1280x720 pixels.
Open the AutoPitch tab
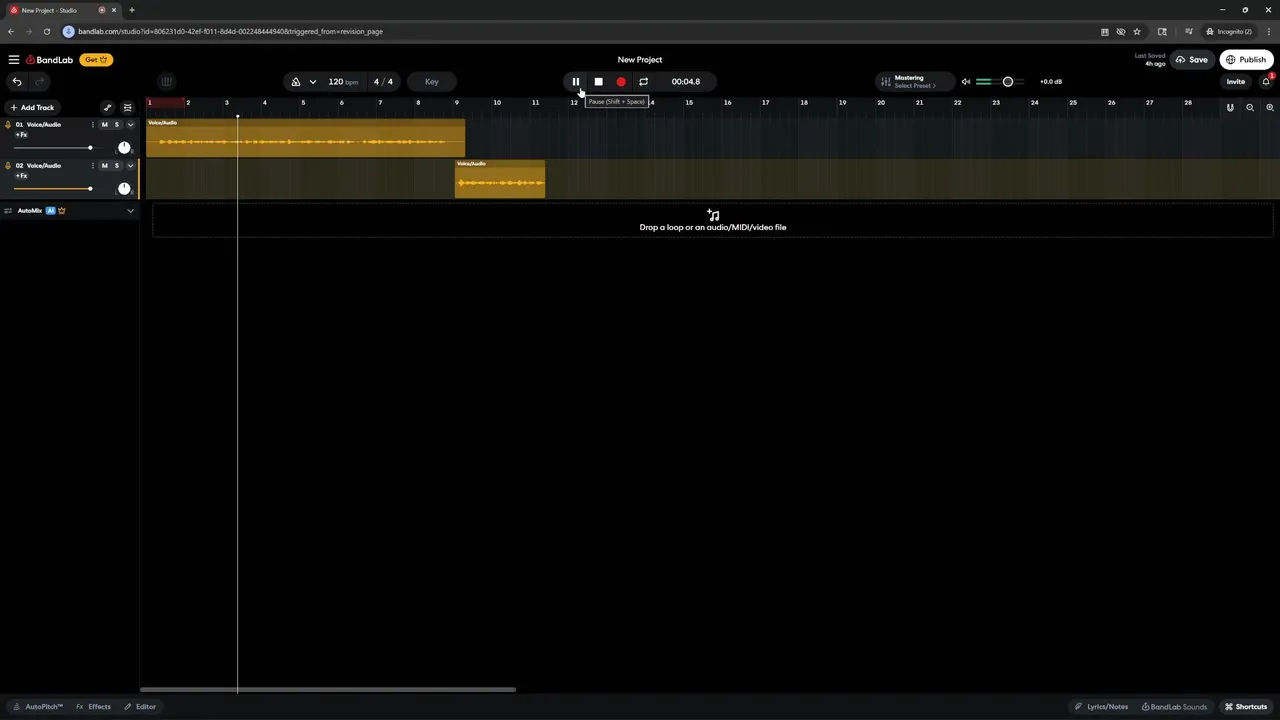pos(38,707)
